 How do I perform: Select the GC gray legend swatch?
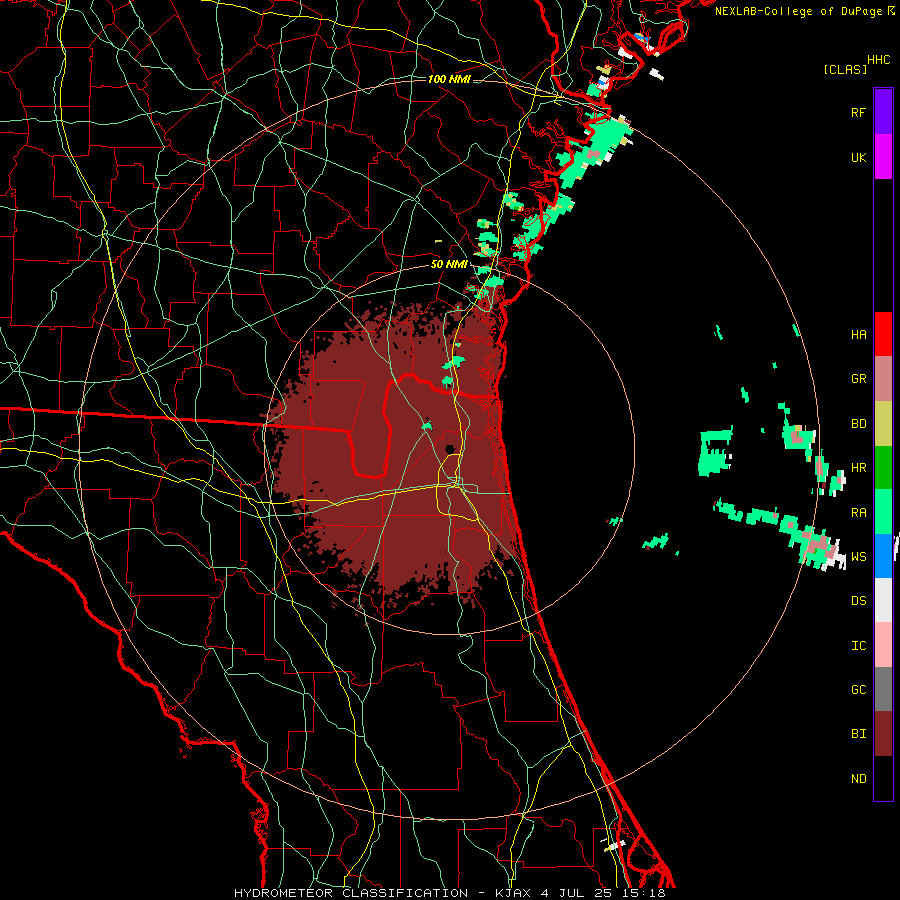[x=883, y=689]
